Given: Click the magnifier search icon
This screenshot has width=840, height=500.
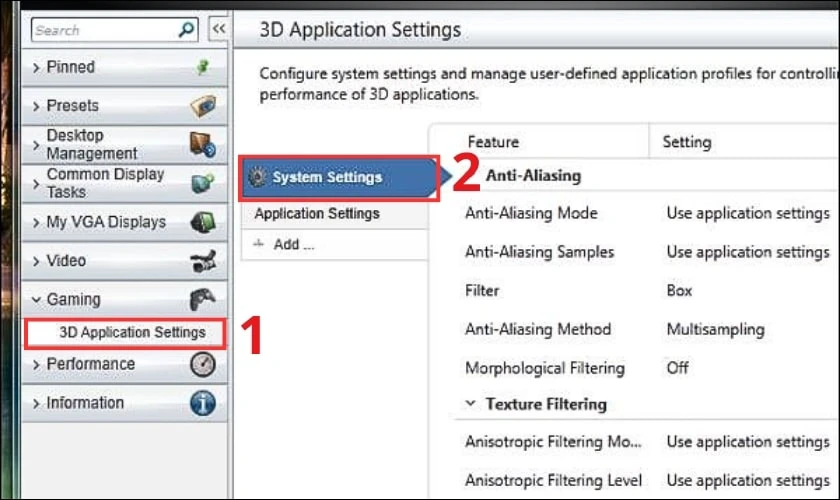Looking at the screenshot, I should tap(186, 29).
